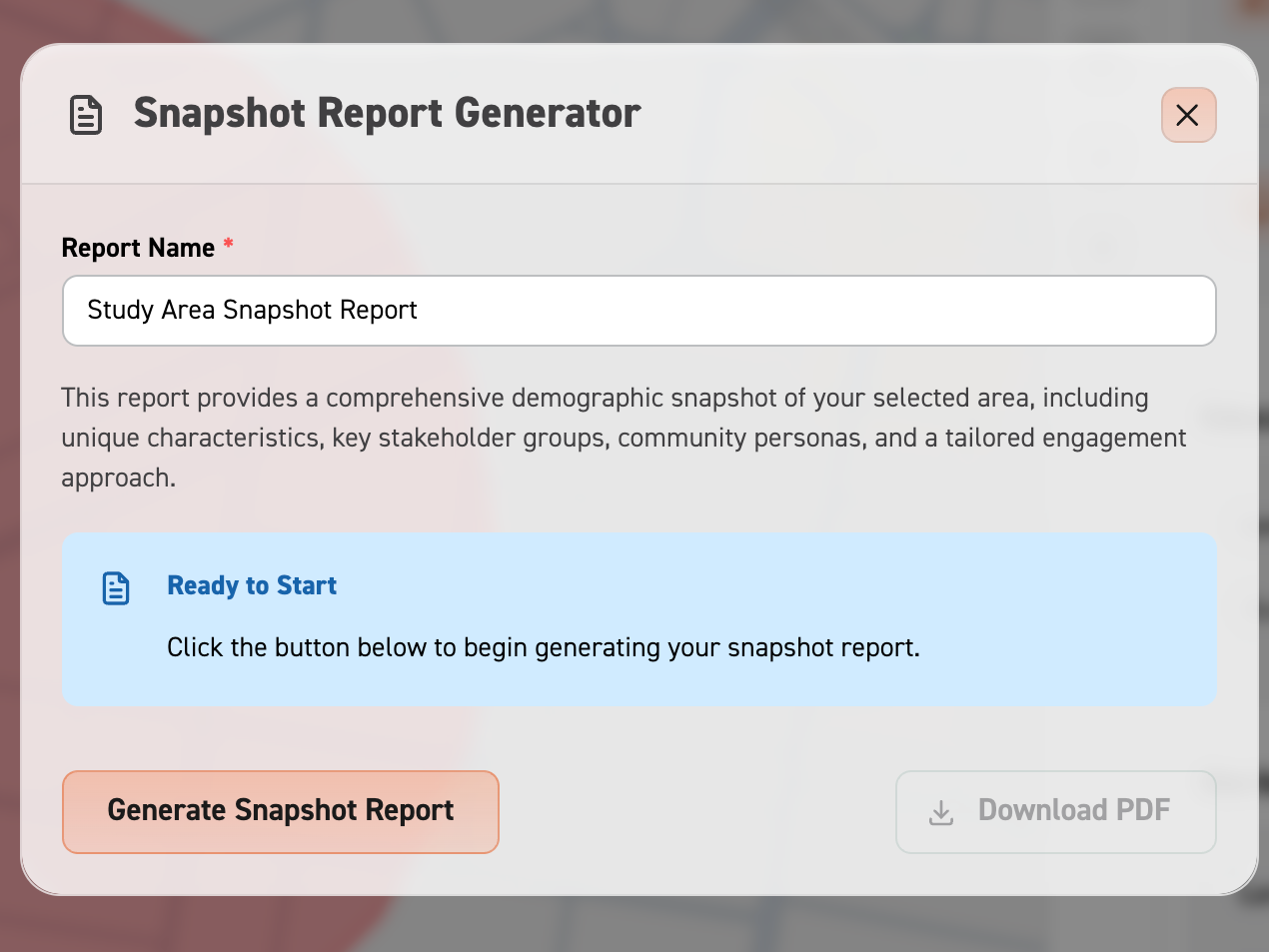Close the Snapshot Report Generator dialog
1269x952 pixels.
click(1188, 115)
